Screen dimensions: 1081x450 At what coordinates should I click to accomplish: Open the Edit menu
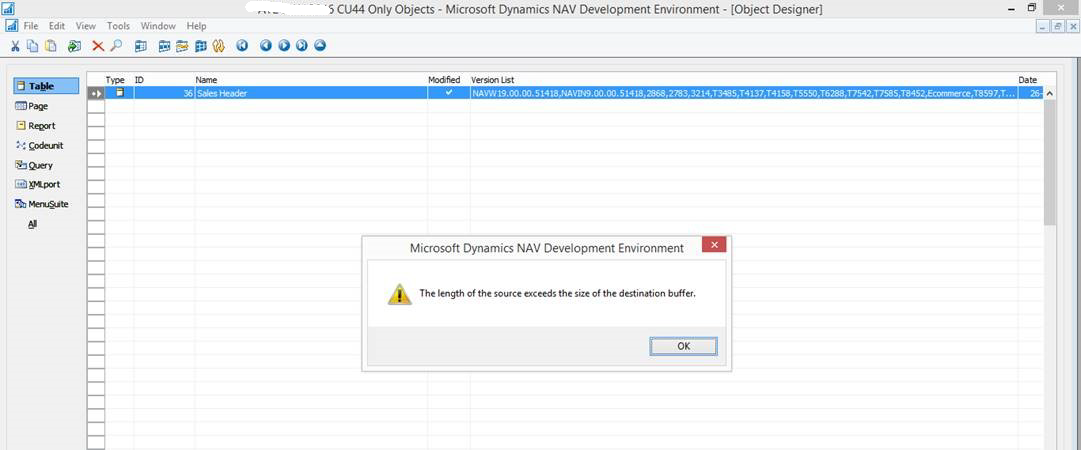tap(57, 25)
